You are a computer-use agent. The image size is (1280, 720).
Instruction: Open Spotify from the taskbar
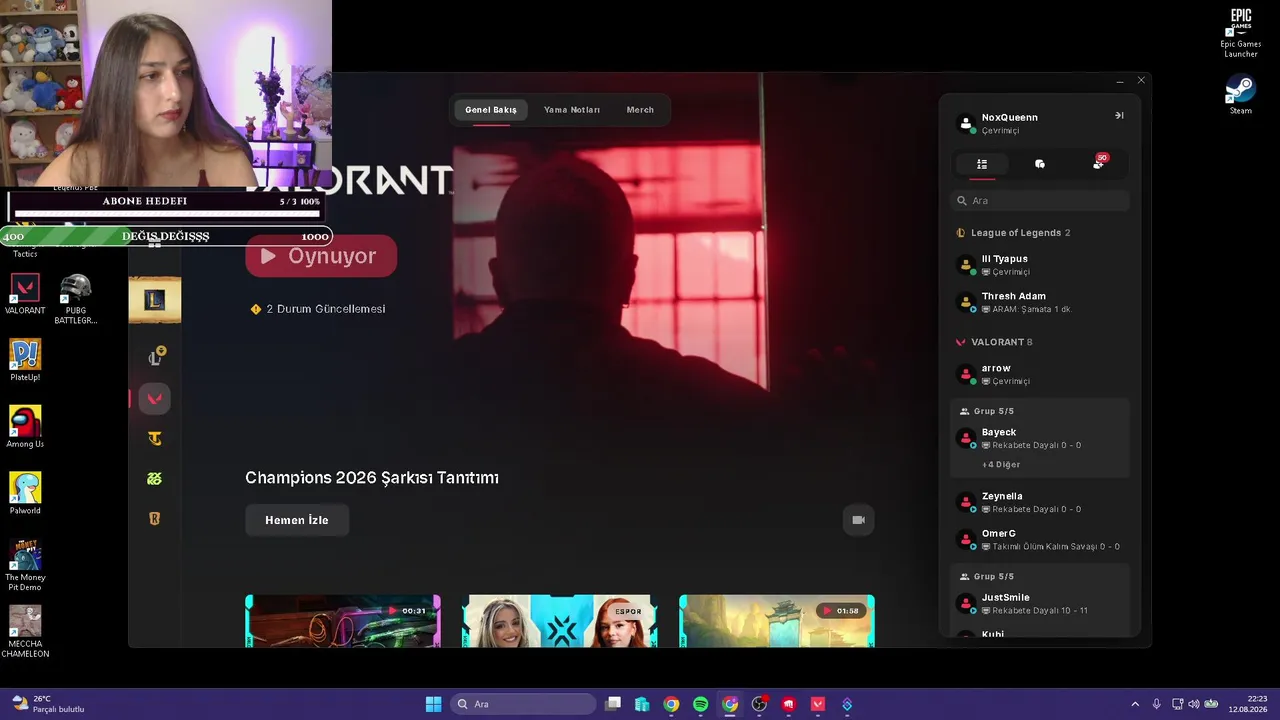point(700,704)
